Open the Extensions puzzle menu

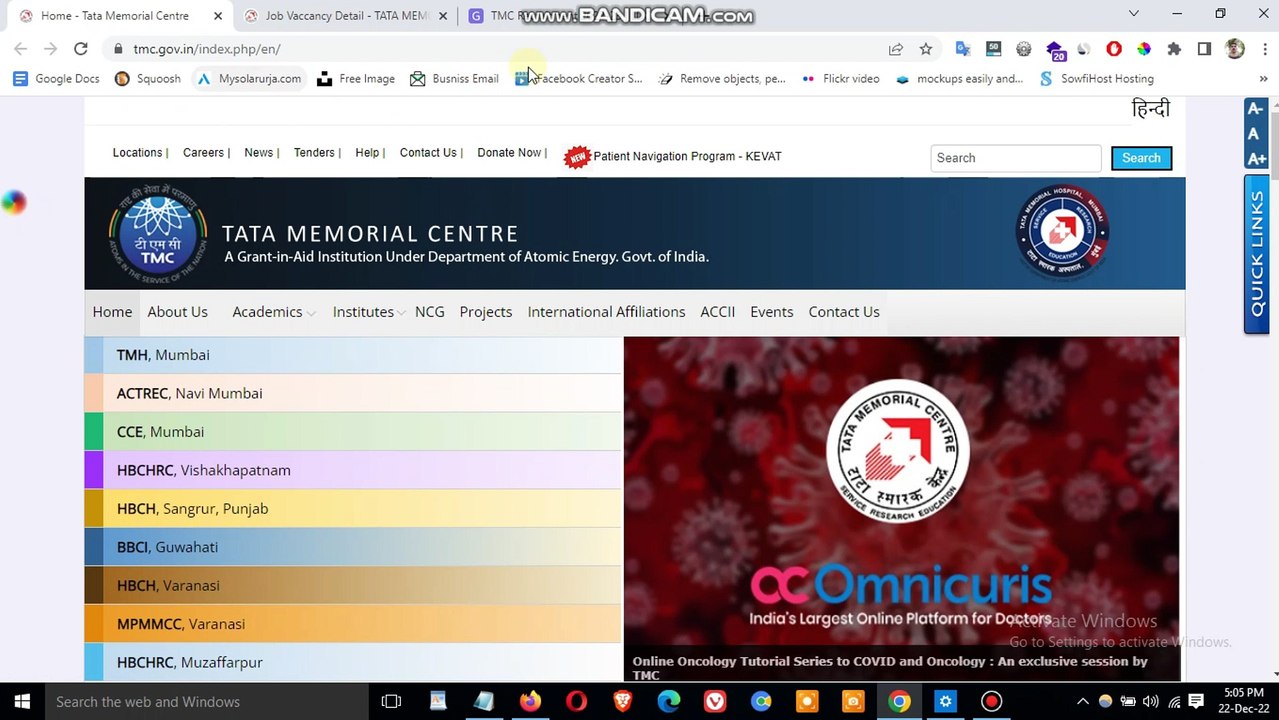(1174, 48)
